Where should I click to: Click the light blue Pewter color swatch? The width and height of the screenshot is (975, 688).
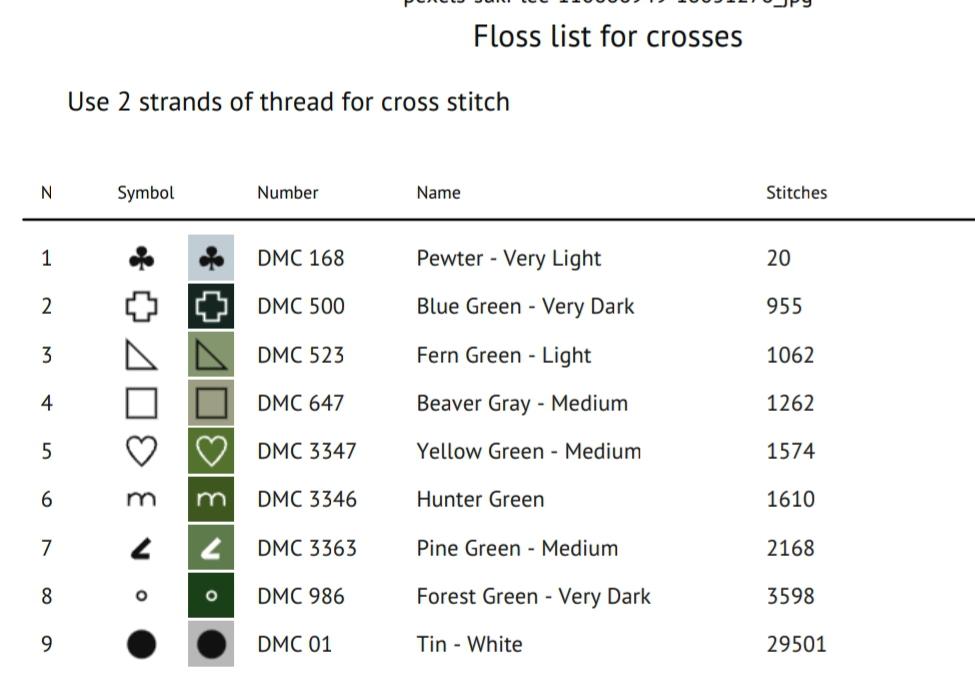coord(211,258)
